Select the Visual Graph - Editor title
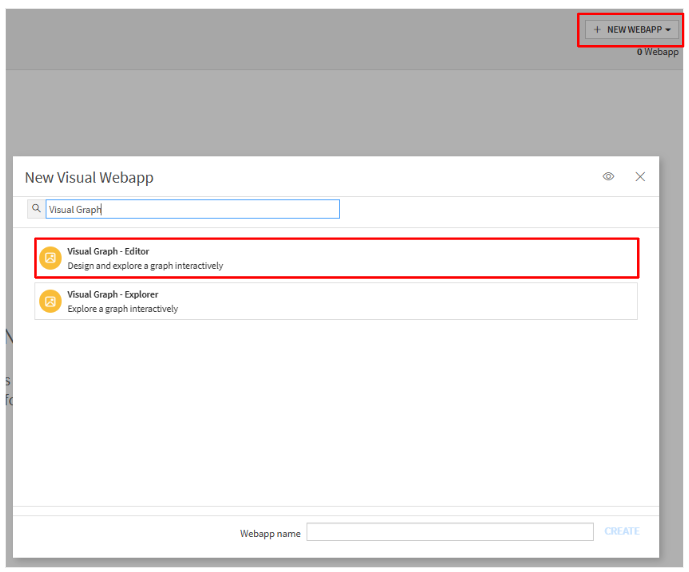The image size is (689, 572). click(108, 251)
